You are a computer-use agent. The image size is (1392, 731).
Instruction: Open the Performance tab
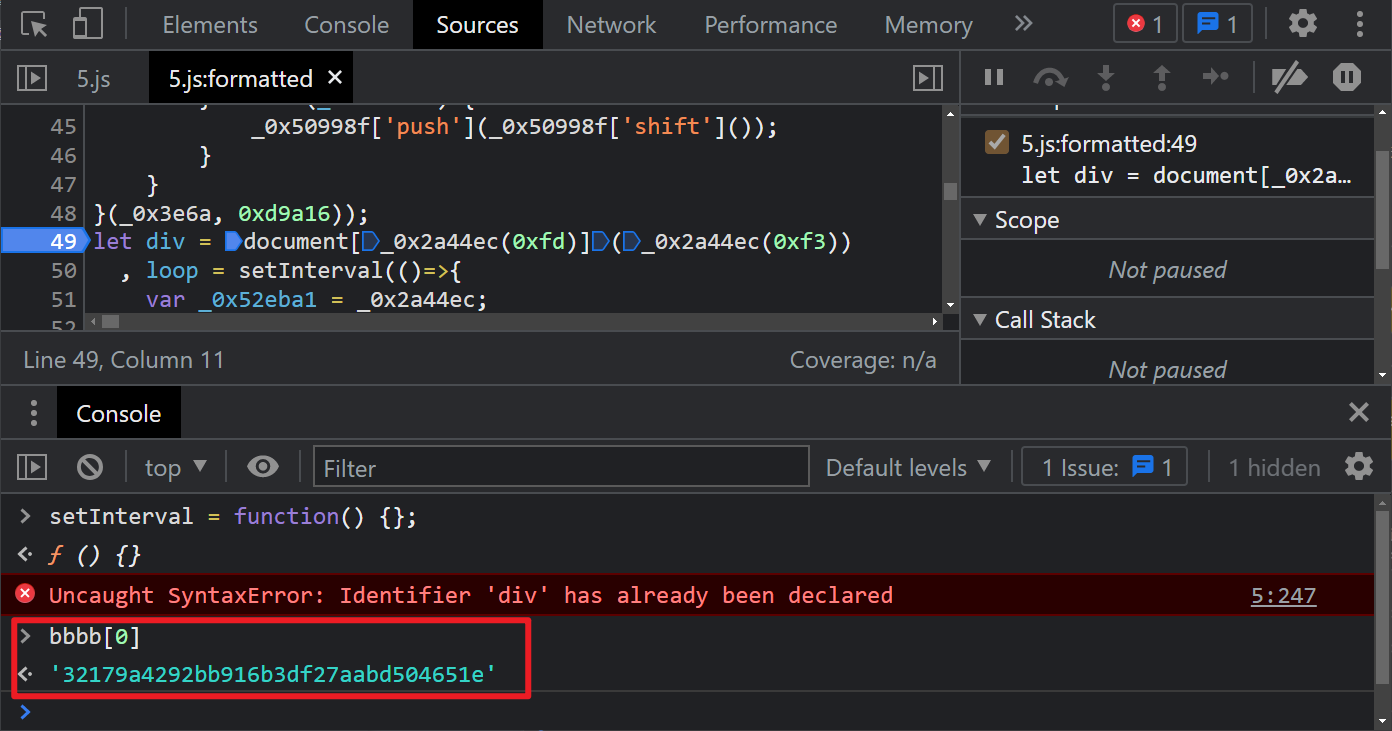771,25
